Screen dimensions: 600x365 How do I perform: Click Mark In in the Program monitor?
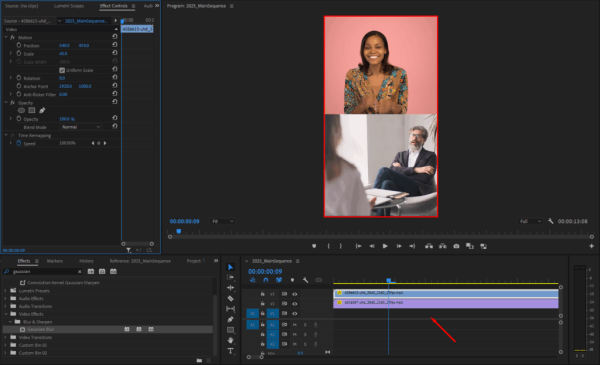(329, 246)
